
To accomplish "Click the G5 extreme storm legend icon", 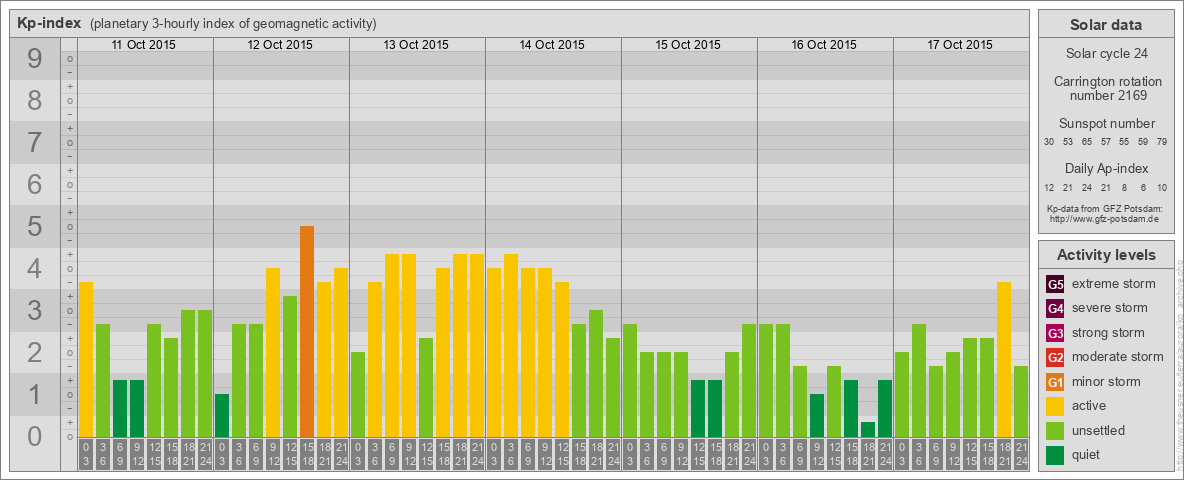I will pos(1055,284).
